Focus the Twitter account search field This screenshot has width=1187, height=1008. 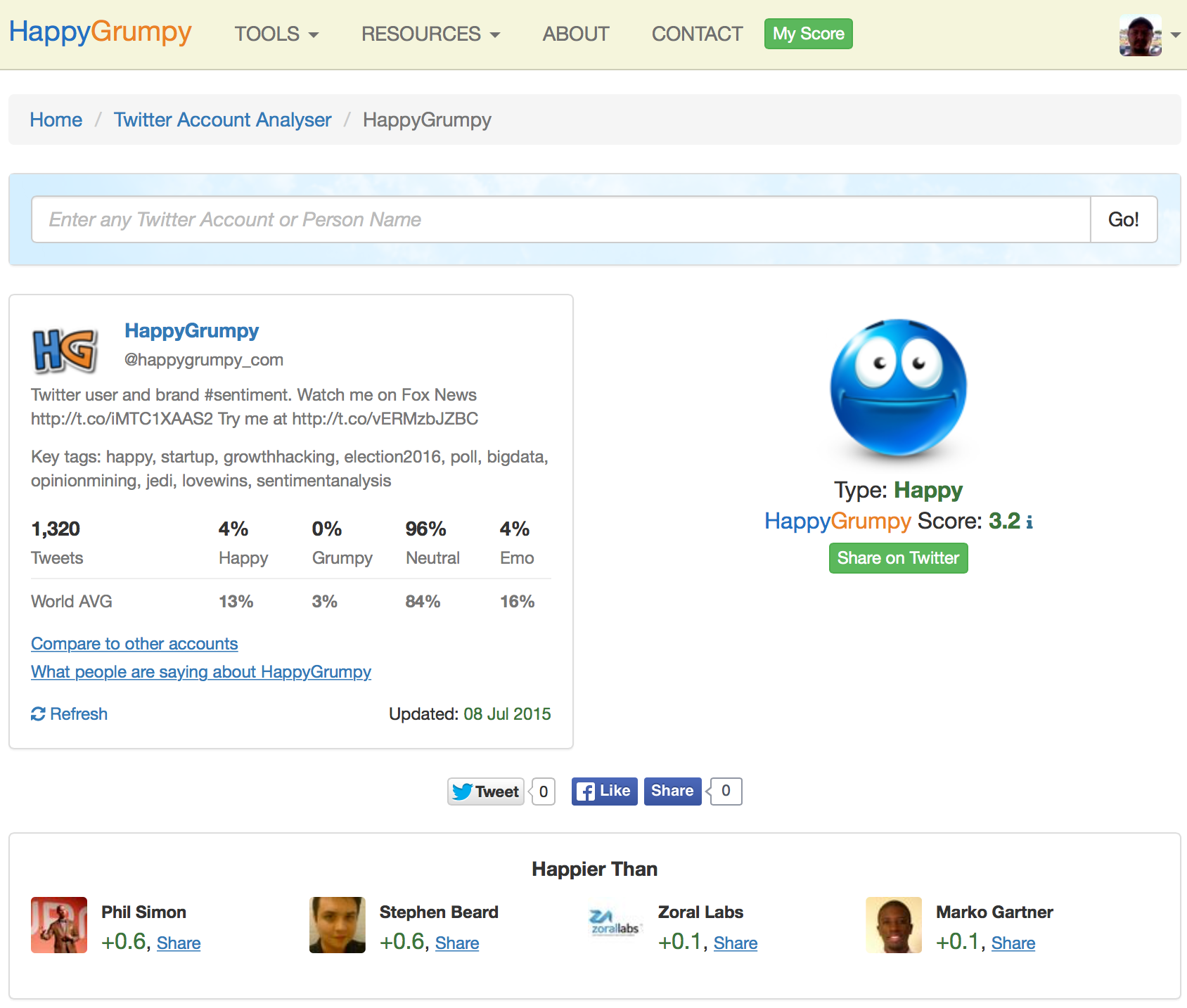(561, 219)
